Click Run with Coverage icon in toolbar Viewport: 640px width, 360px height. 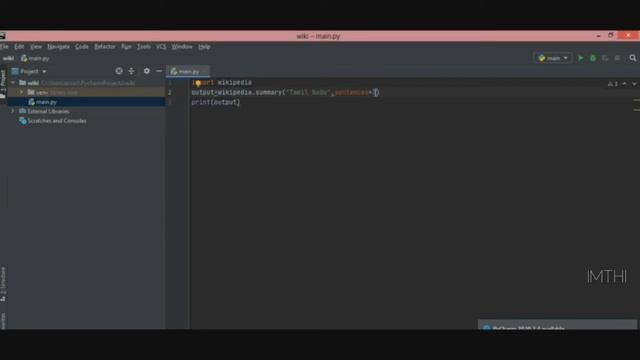coord(605,58)
